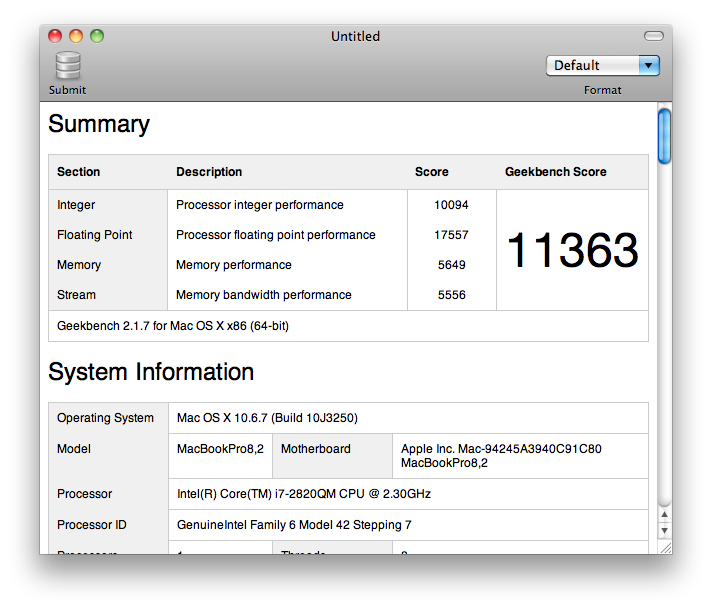Click the Intel Core i7-2820QM processor value
712x609 pixels.
(304, 494)
